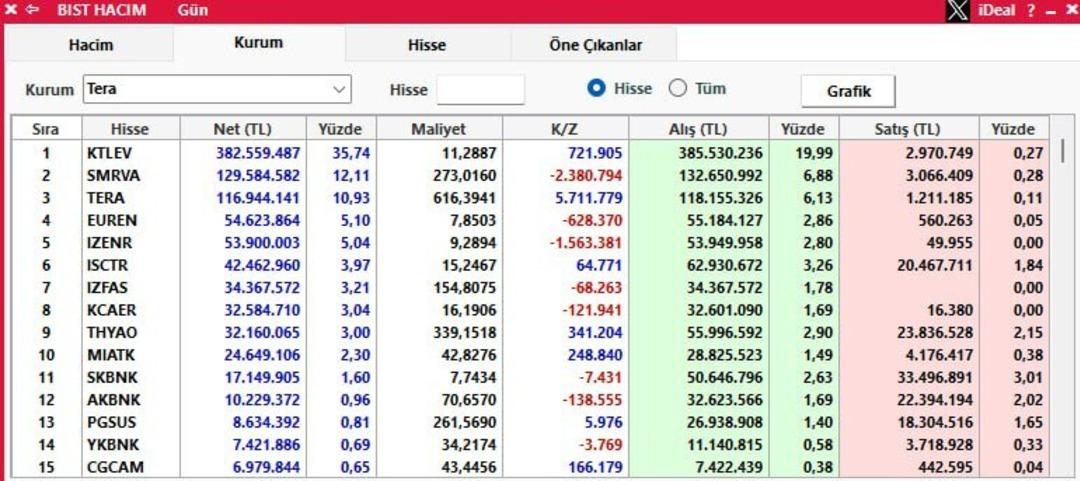Click K/Z value 166.179
The image size is (1080, 481).
tap(596, 467)
